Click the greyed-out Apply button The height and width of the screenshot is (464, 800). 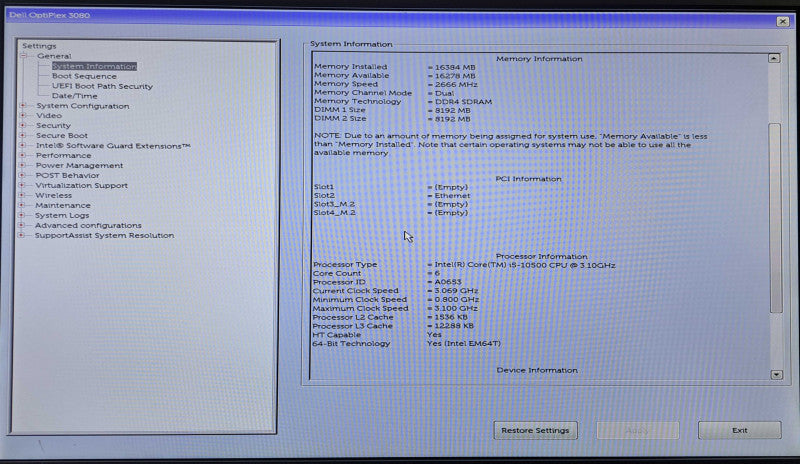(637, 430)
